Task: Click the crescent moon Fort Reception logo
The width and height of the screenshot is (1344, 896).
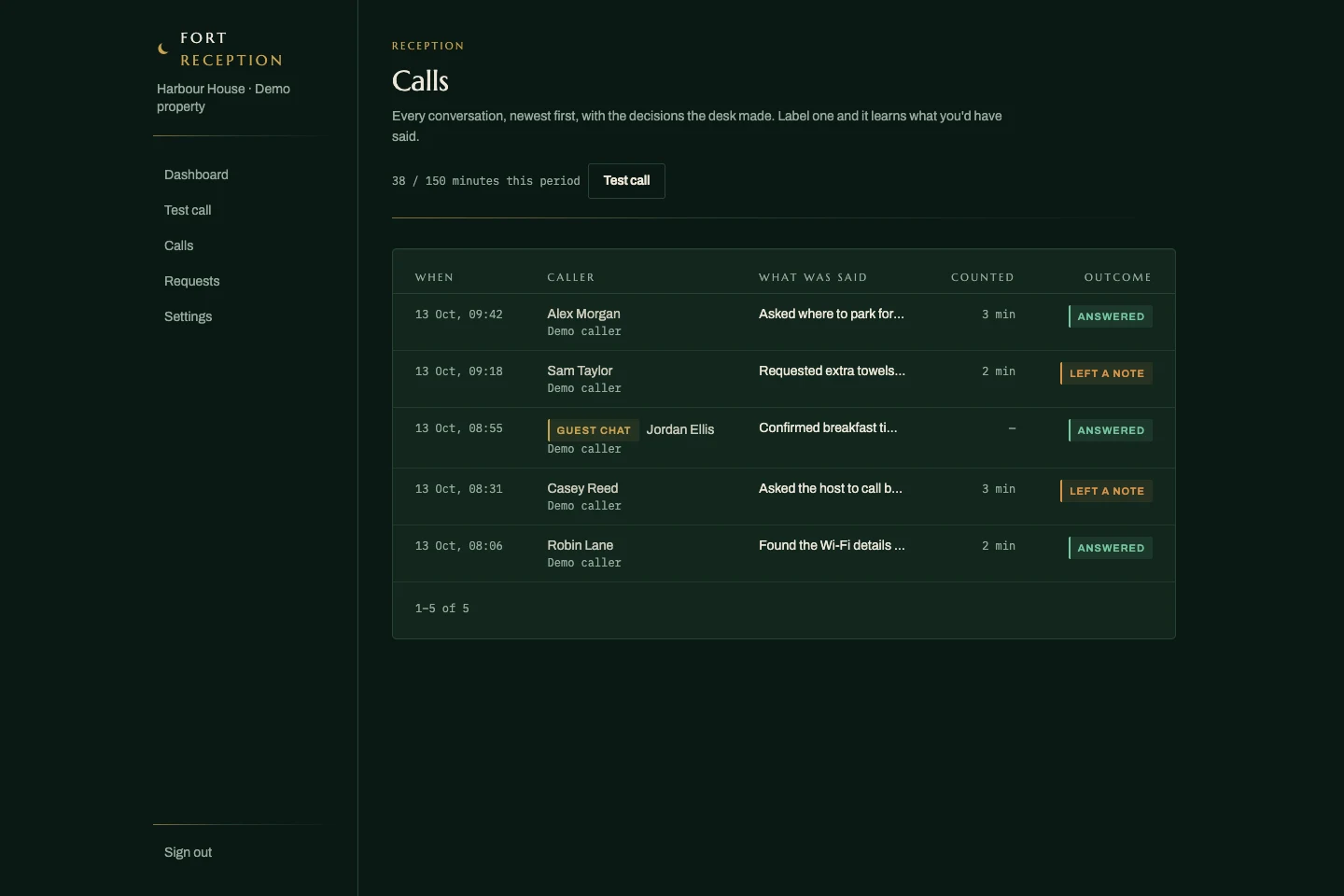Action: (163, 49)
